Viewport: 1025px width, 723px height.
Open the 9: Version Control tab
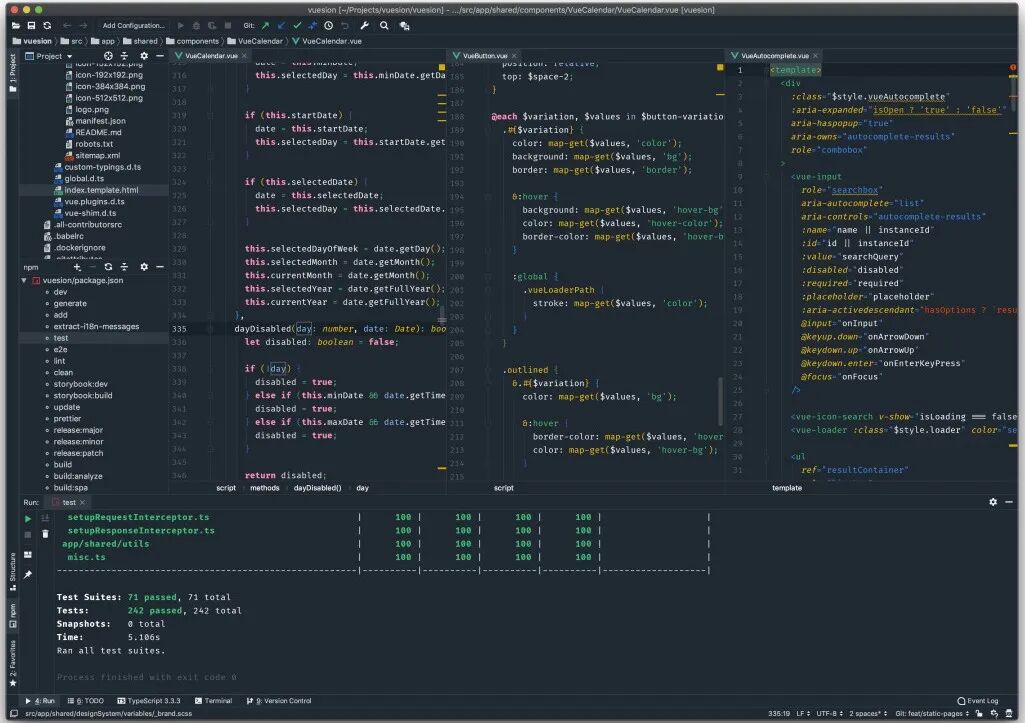(x=278, y=701)
